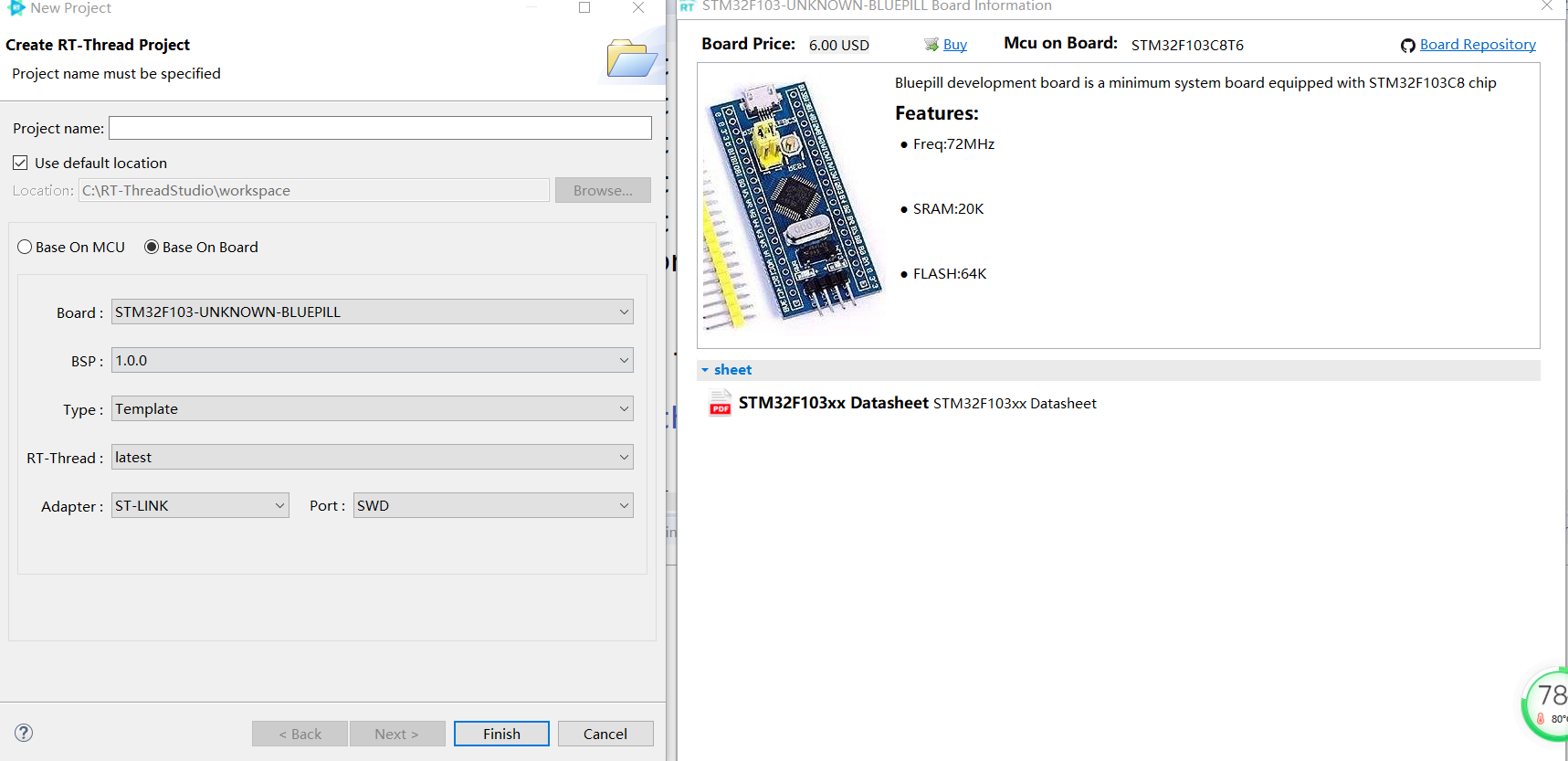This screenshot has height=761, width=1568.
Task: Click the disabled Next button
Action: click(397, 734)
